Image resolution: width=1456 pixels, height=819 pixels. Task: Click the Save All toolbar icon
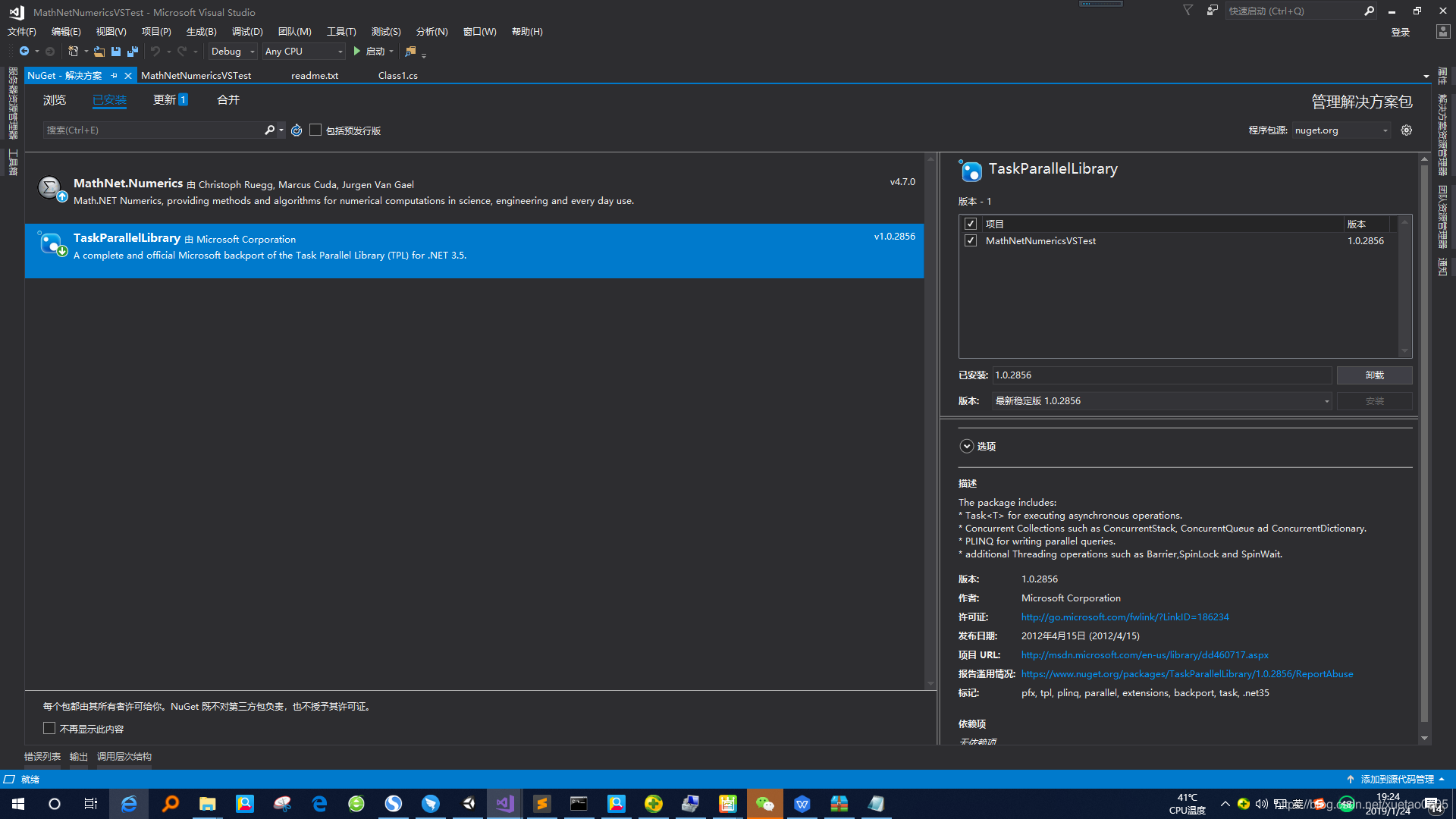133,52
